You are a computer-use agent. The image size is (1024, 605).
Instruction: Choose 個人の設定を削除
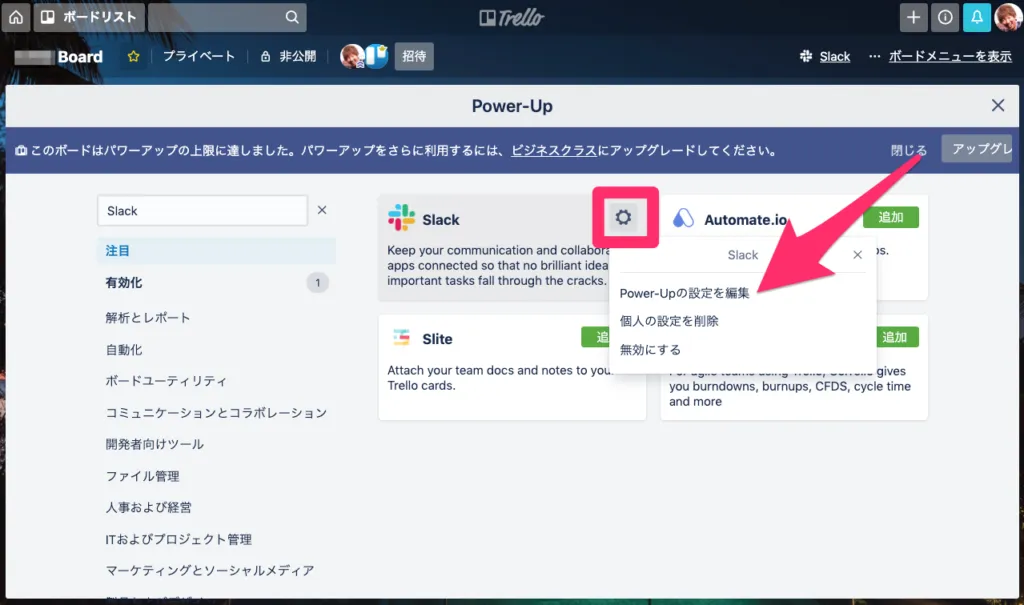point(669,321)
